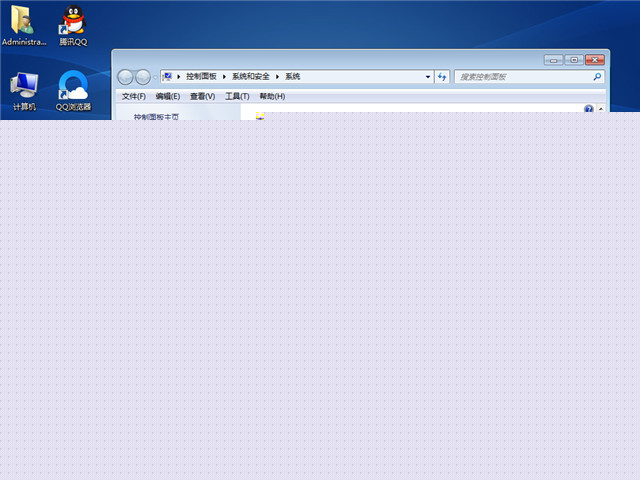Go forward with the forward arrow button
640x480 pixels.
tap(143, 77)
